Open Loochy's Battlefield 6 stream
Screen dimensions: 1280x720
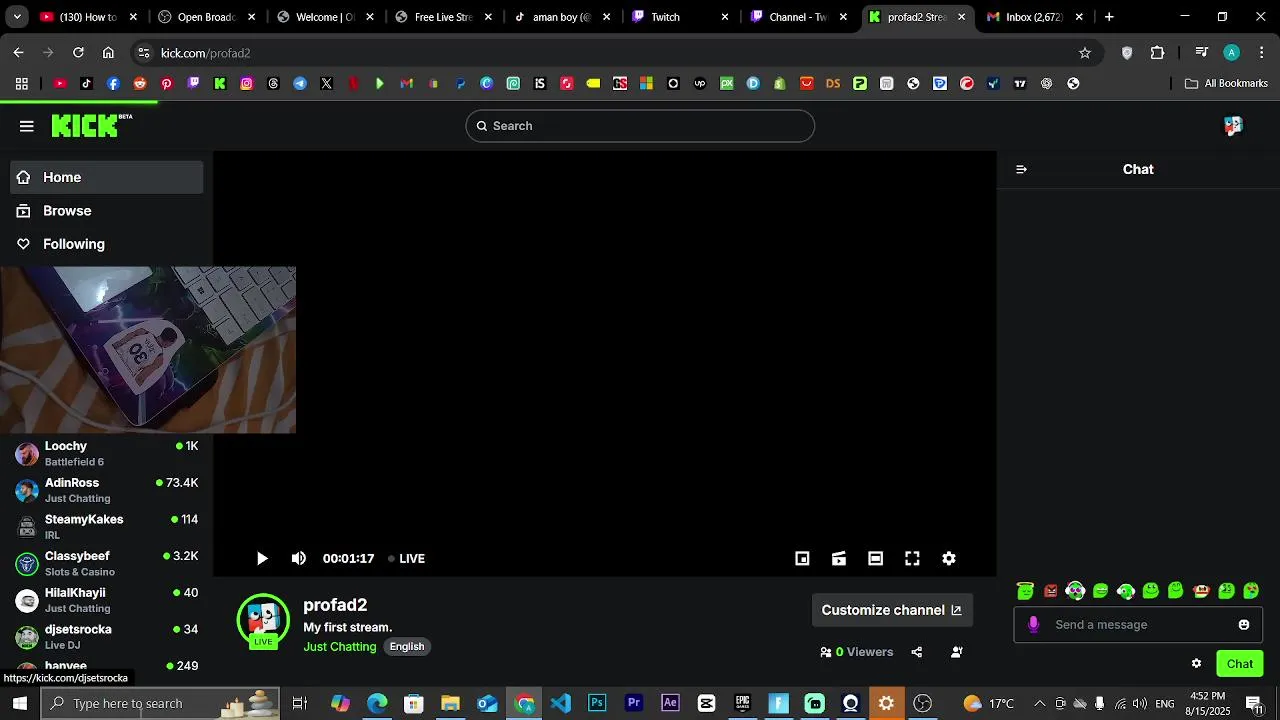click(x=107, y=454)
